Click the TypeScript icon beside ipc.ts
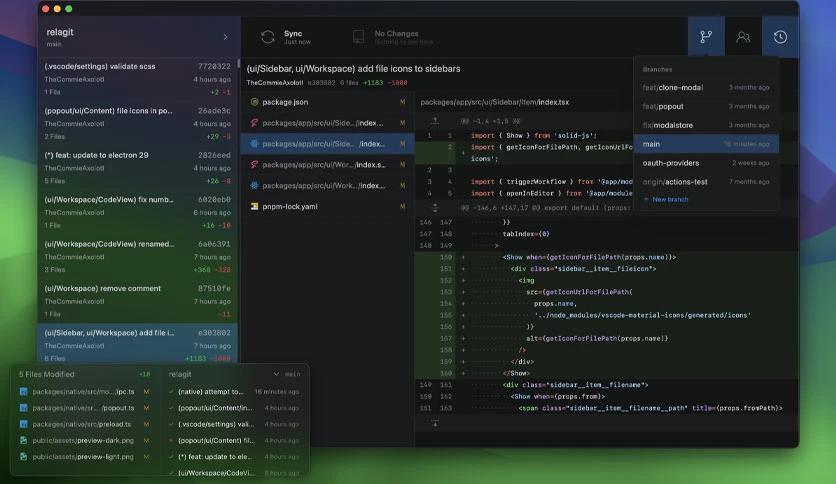 coord(23,391)
